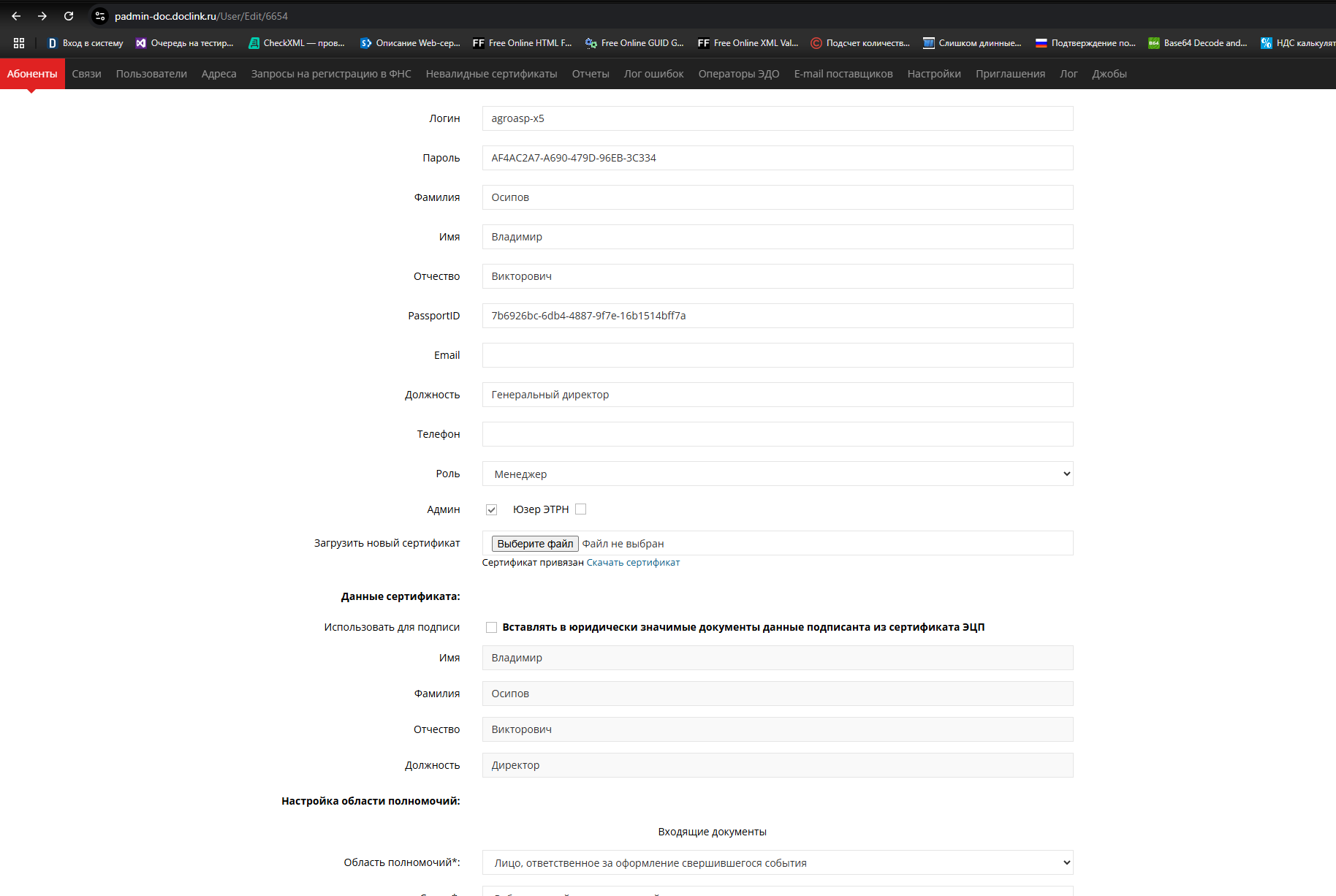The height and width of the screenshot is (896, 1336).
Task: Open Невалидные сертификаты section
Action: pyautogui.click(x=491, y=74)
